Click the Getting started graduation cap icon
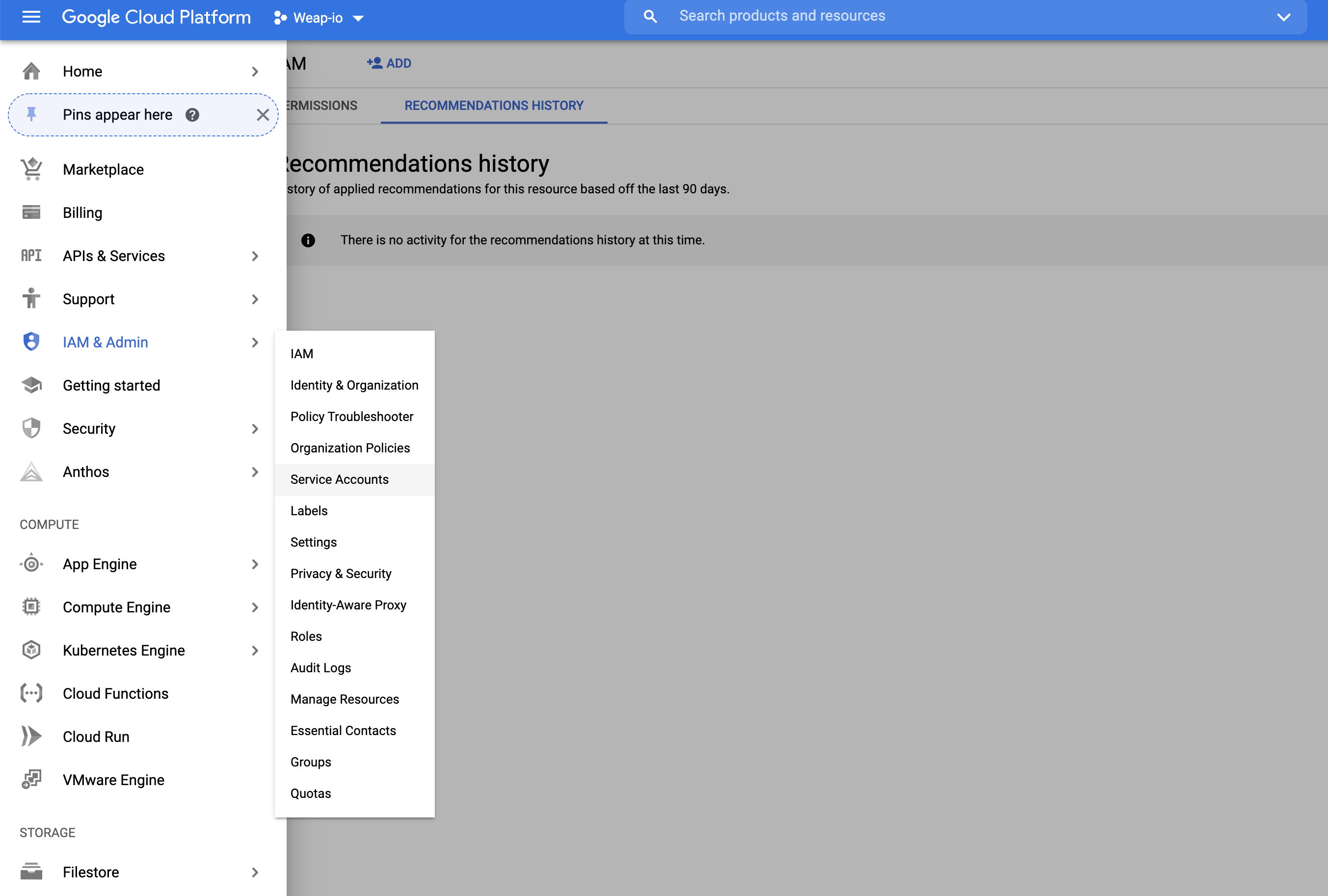Screen dimensions: 1328x896 (31, 385)
